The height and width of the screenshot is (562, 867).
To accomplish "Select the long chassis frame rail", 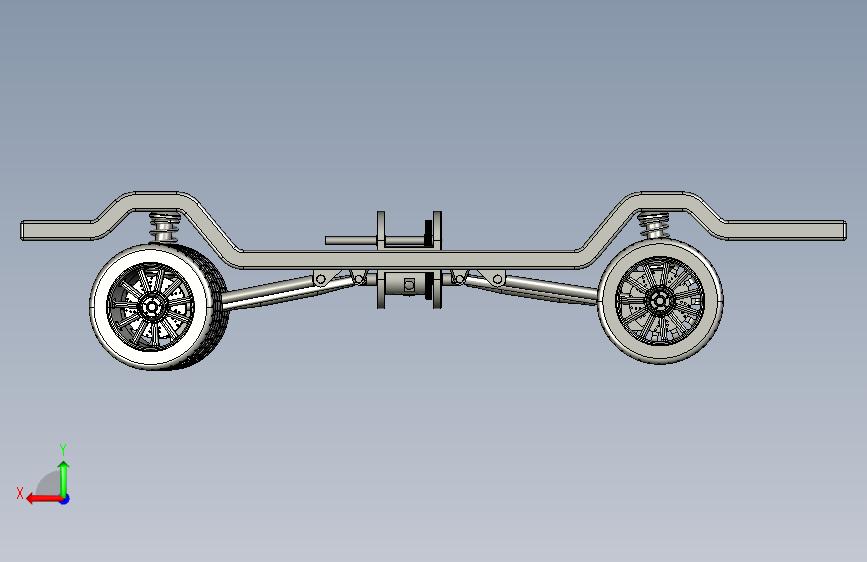I will click(x=433, y=259).
